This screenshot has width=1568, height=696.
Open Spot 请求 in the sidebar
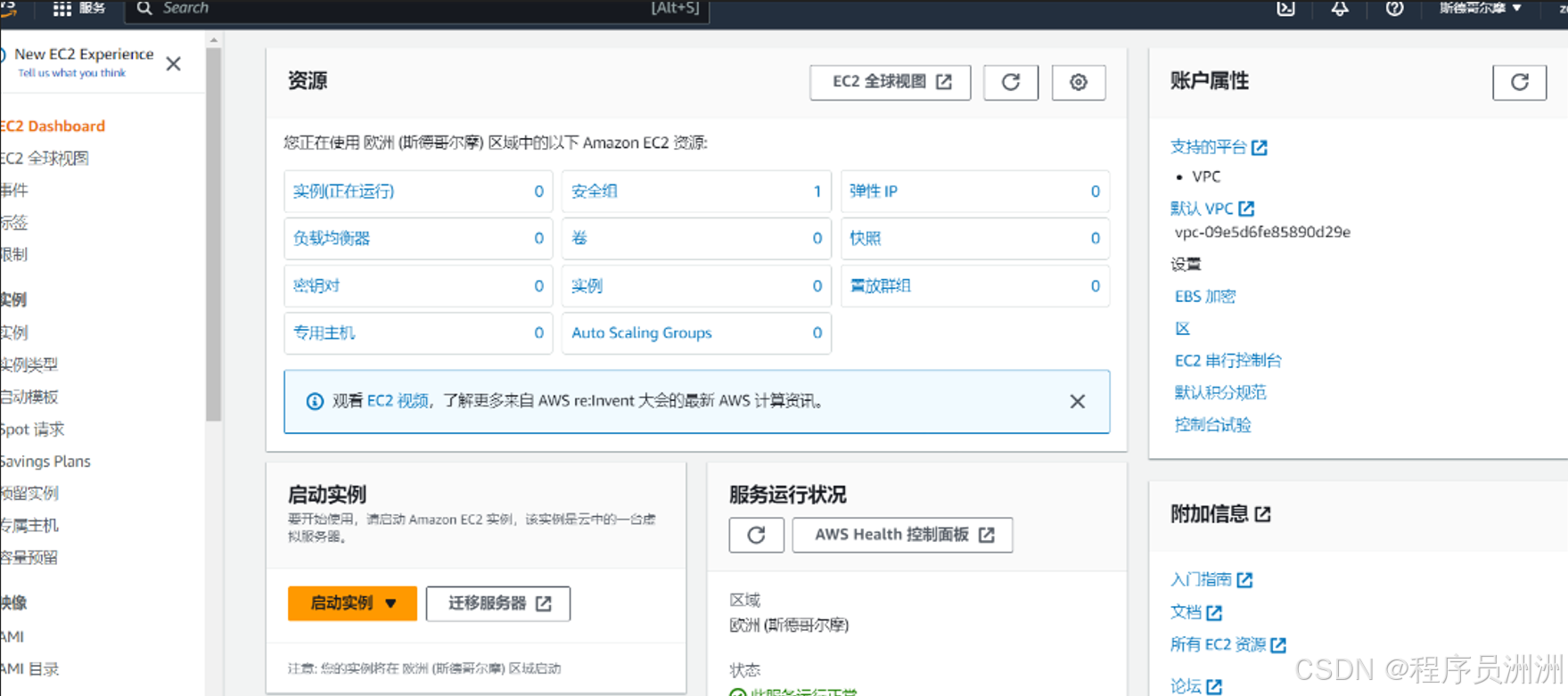click(x=33, y=429)
